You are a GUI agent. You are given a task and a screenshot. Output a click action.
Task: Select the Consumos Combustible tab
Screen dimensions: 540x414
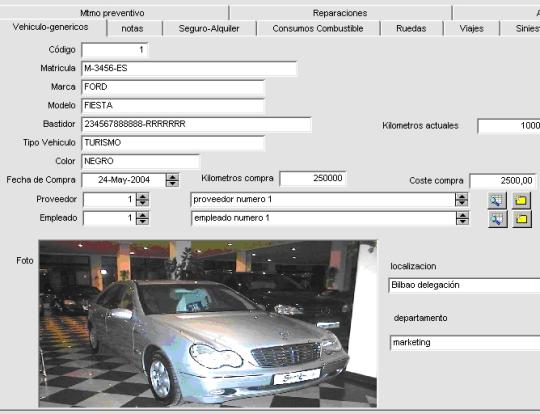[318, 29]
